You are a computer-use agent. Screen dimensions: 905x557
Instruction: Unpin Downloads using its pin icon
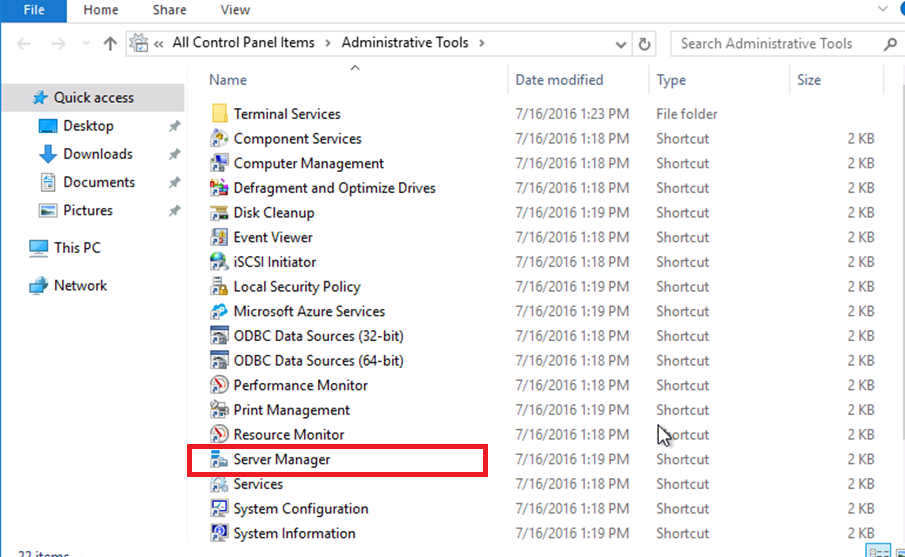[x=174, y=154]
